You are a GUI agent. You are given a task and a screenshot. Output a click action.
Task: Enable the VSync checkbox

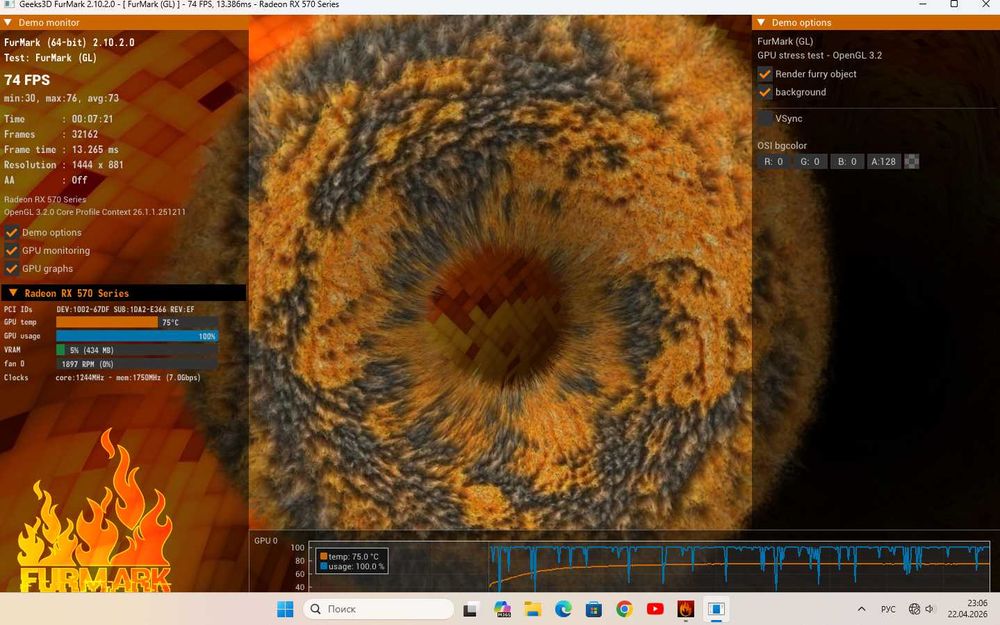(x=765, y=118)
